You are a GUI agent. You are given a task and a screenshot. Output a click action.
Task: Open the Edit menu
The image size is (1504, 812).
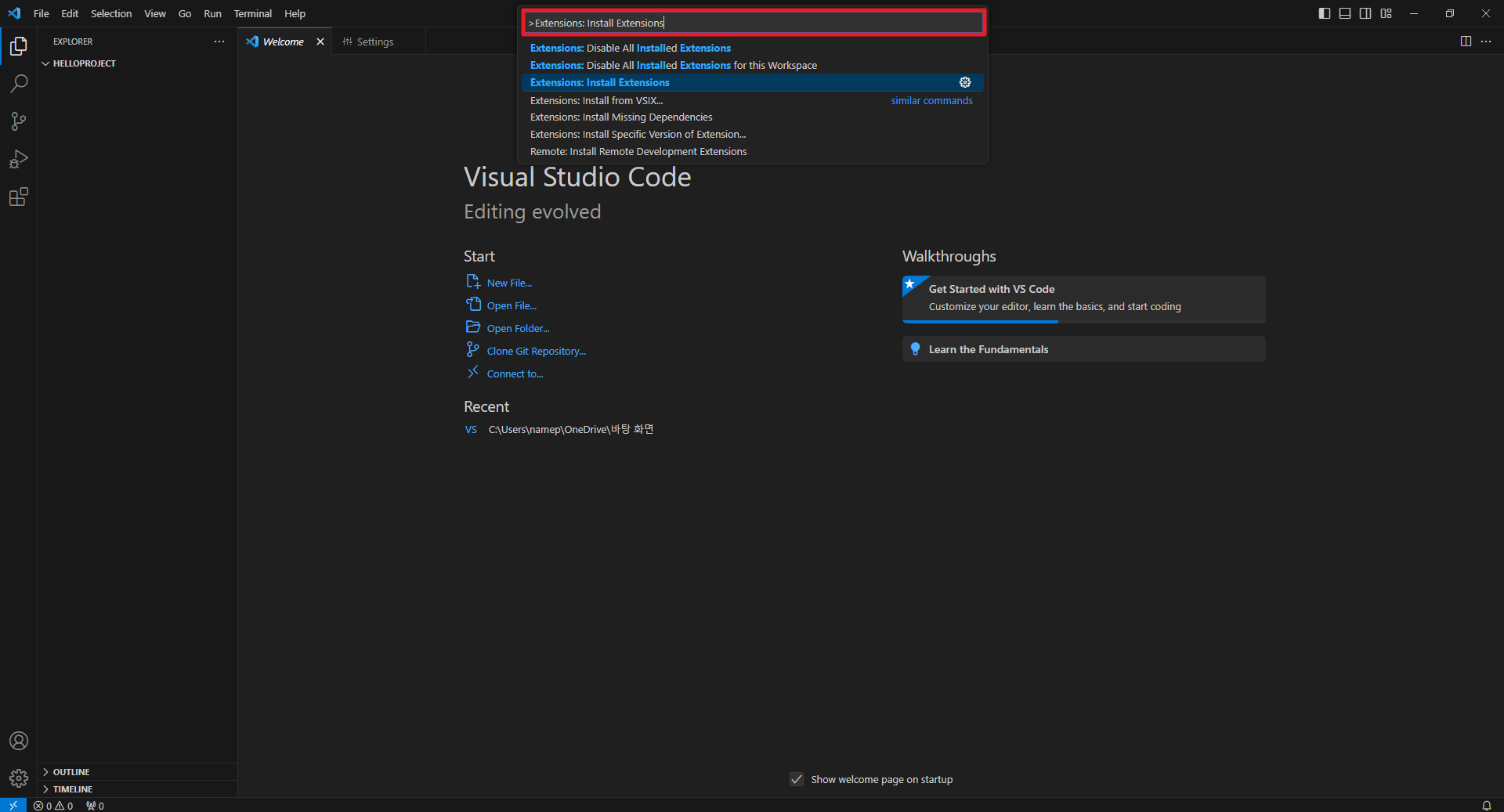click(x=70, y=13)
